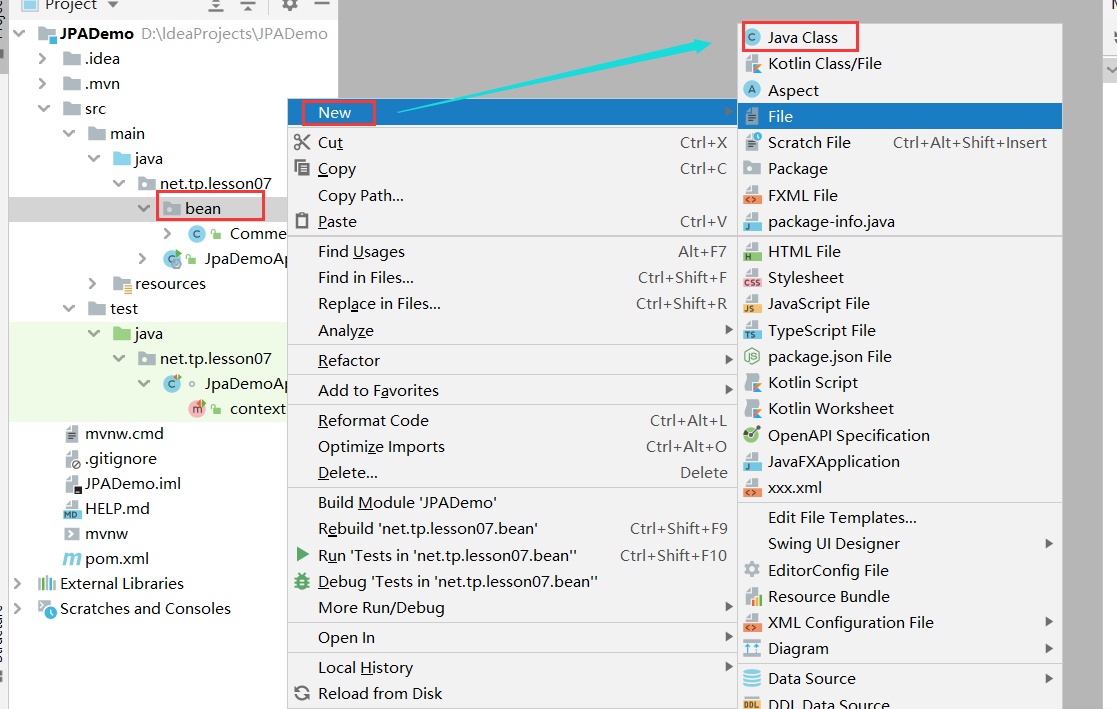Select the .gitignore file
Viewport: 1117px width, 709px height.
[x=120, y=459]
